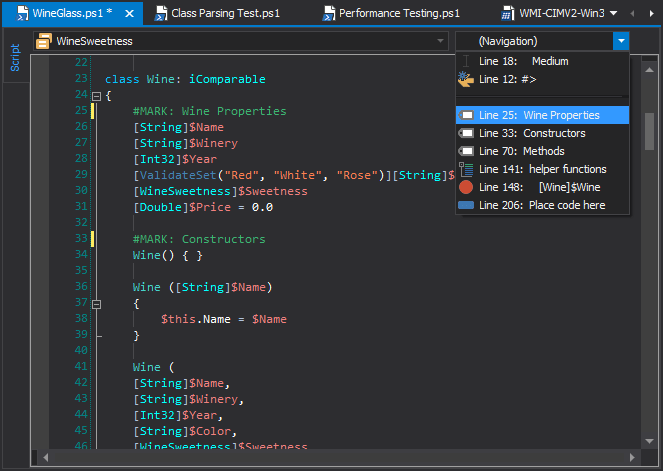Screen dimensions: 663x471
Task: Click the cursor icon beside Line 18
Action: pyautogui.click(x=466, y=61)
